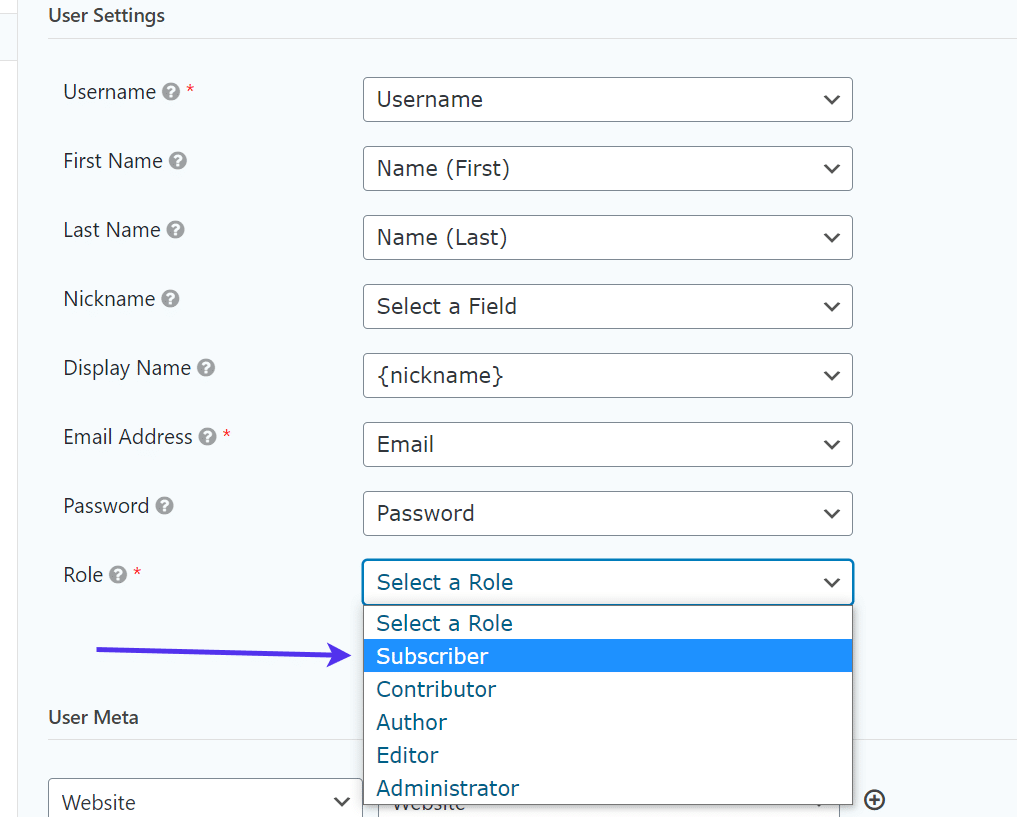Collapse the Role dropdown via its selection box

point(607,583)
